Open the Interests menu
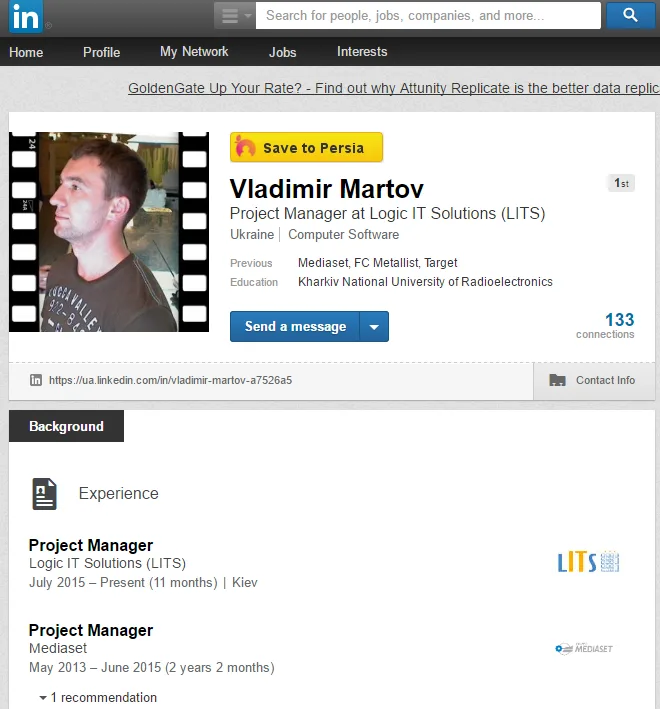Viewport: 660px width, 709px height. [362, 52]
